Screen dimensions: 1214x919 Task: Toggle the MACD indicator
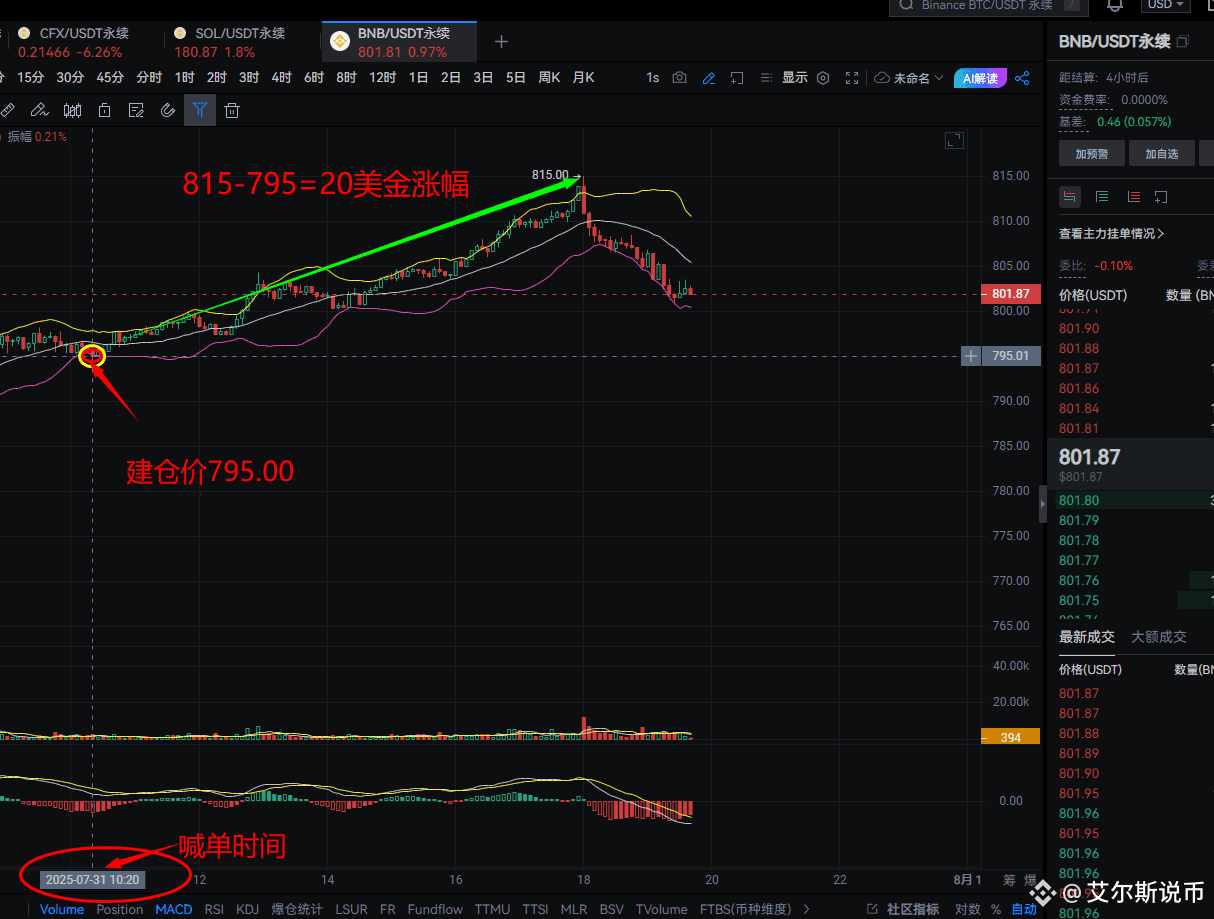coord(174,909)
